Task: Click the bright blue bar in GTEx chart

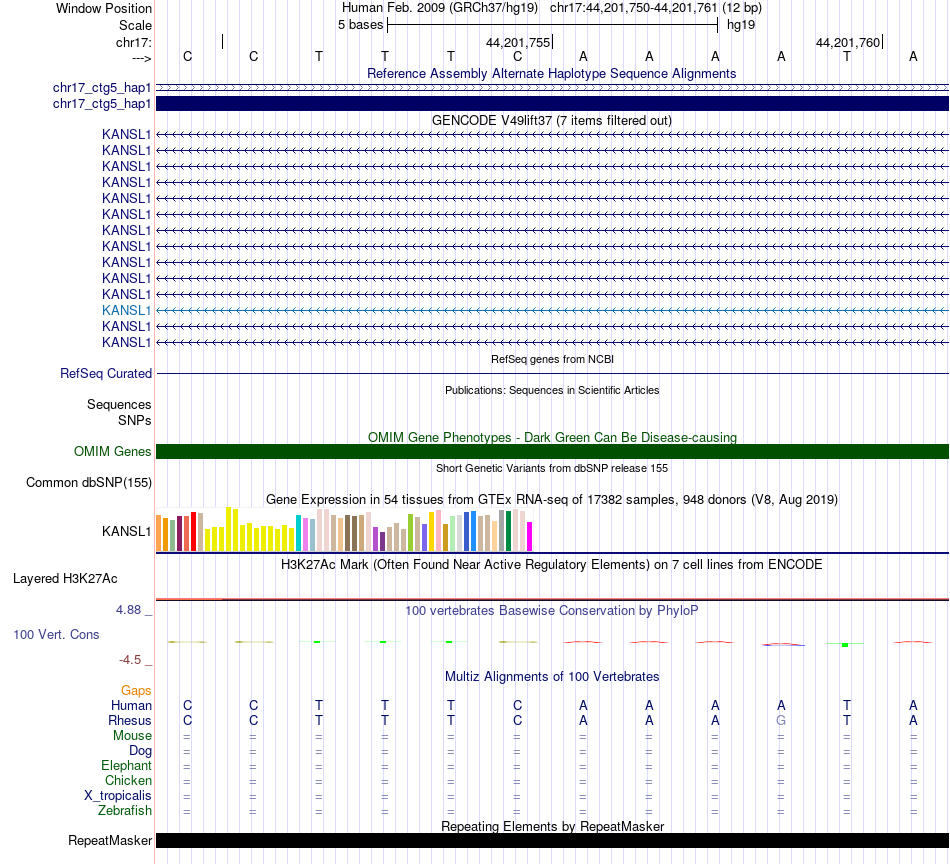Action: point(473,531)
